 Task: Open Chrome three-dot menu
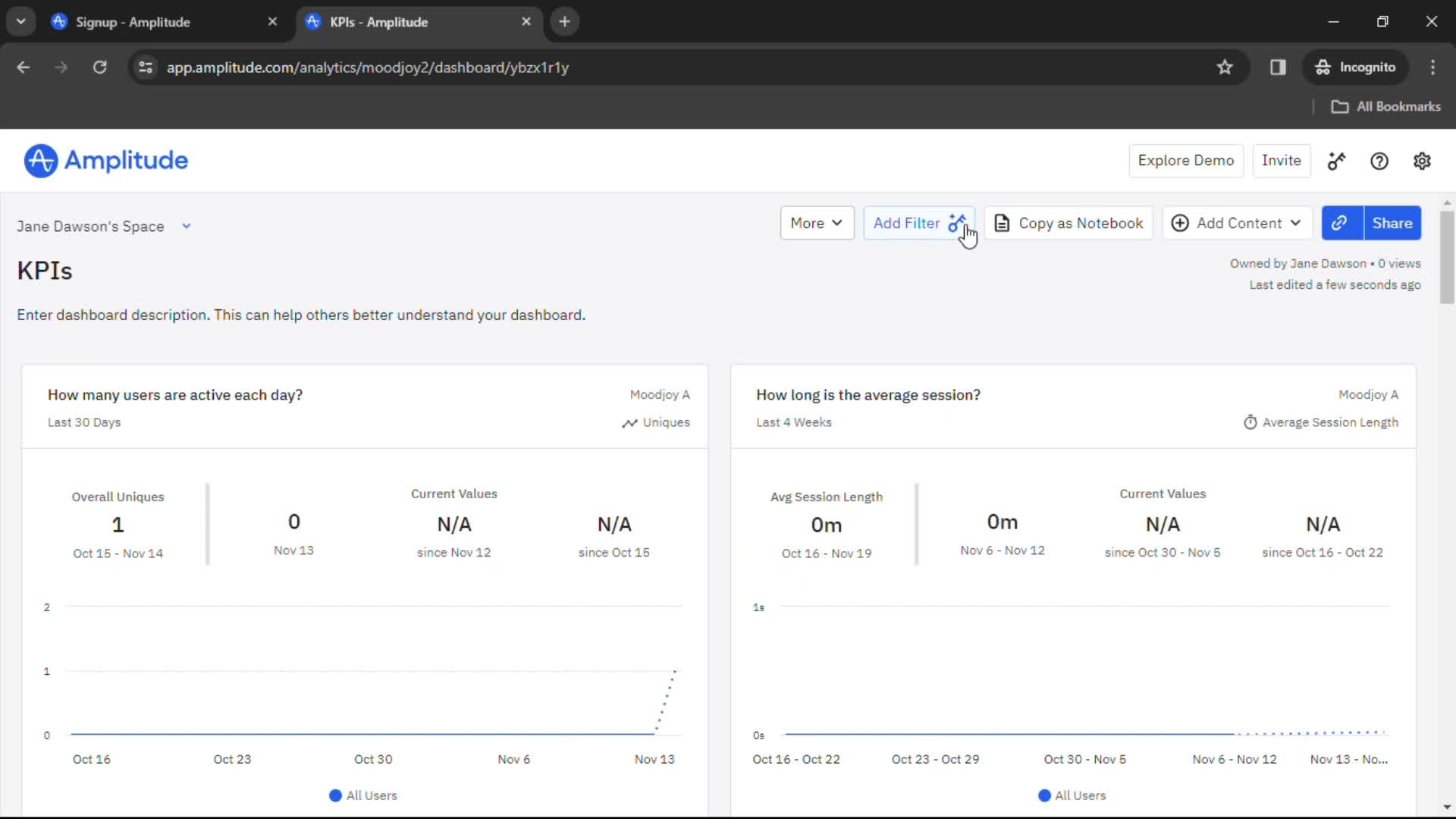[1432, 67]
